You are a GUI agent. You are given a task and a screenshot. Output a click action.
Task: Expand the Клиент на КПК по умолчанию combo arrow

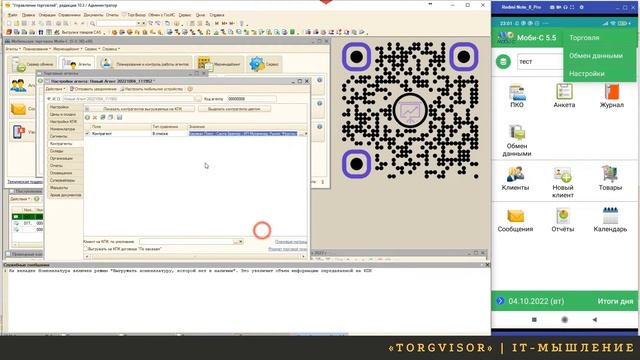pyautogui.click(x=240, y=242)
